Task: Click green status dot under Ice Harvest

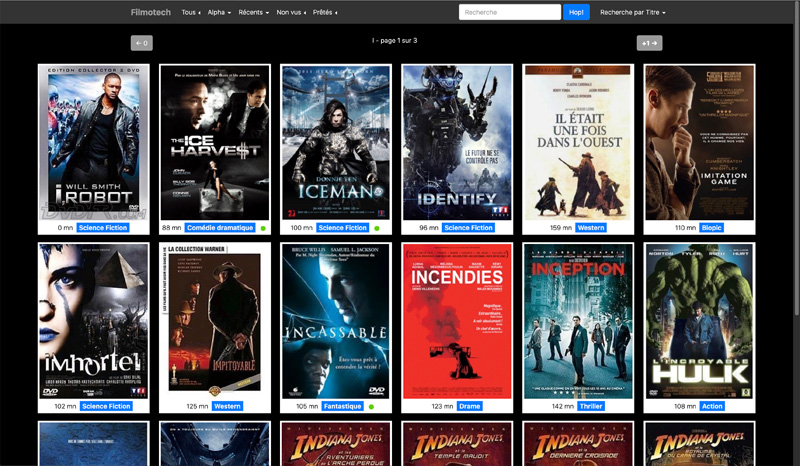Action: (x=263, y=228)
